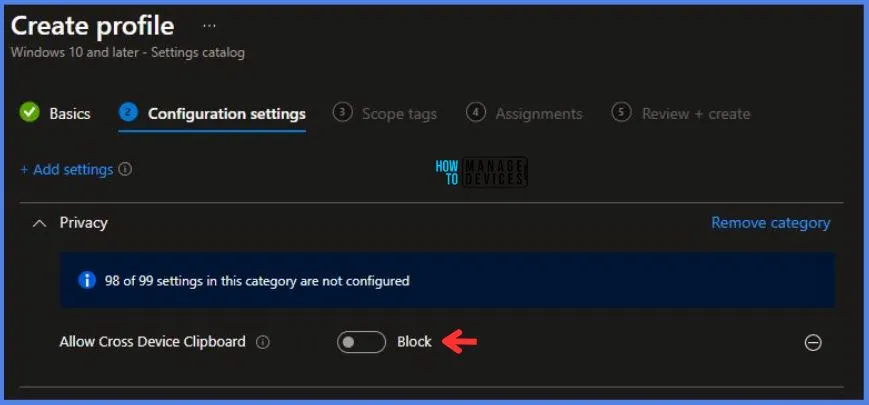The image size is (869, 405).
Task: Go to the Basics step
Action: (x=55, y=114)
